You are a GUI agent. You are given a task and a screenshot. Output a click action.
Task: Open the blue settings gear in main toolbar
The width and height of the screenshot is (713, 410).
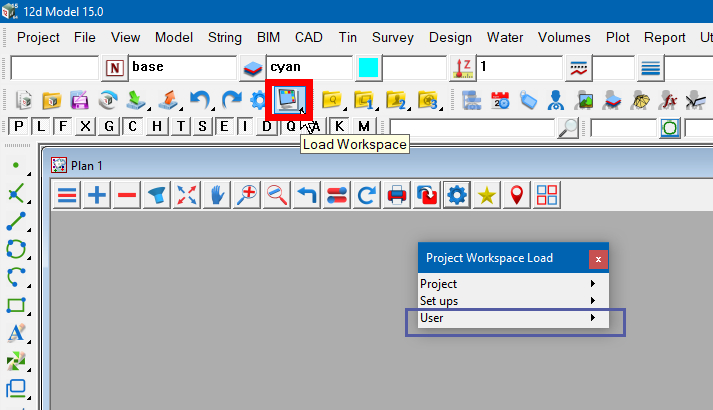(258, 100)
